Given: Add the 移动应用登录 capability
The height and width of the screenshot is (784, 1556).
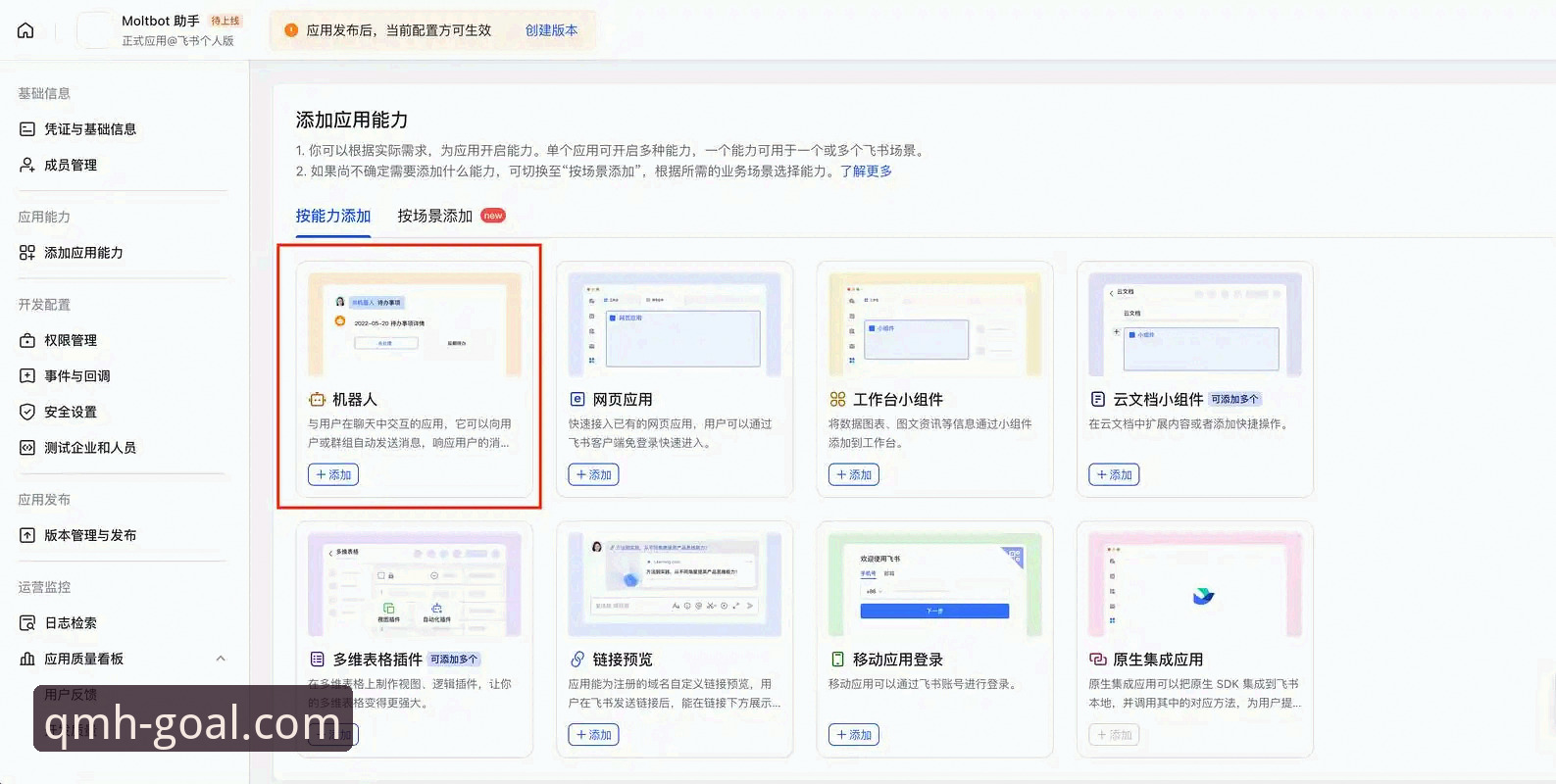Looking at the screenshot, I should tap(854, 735).
